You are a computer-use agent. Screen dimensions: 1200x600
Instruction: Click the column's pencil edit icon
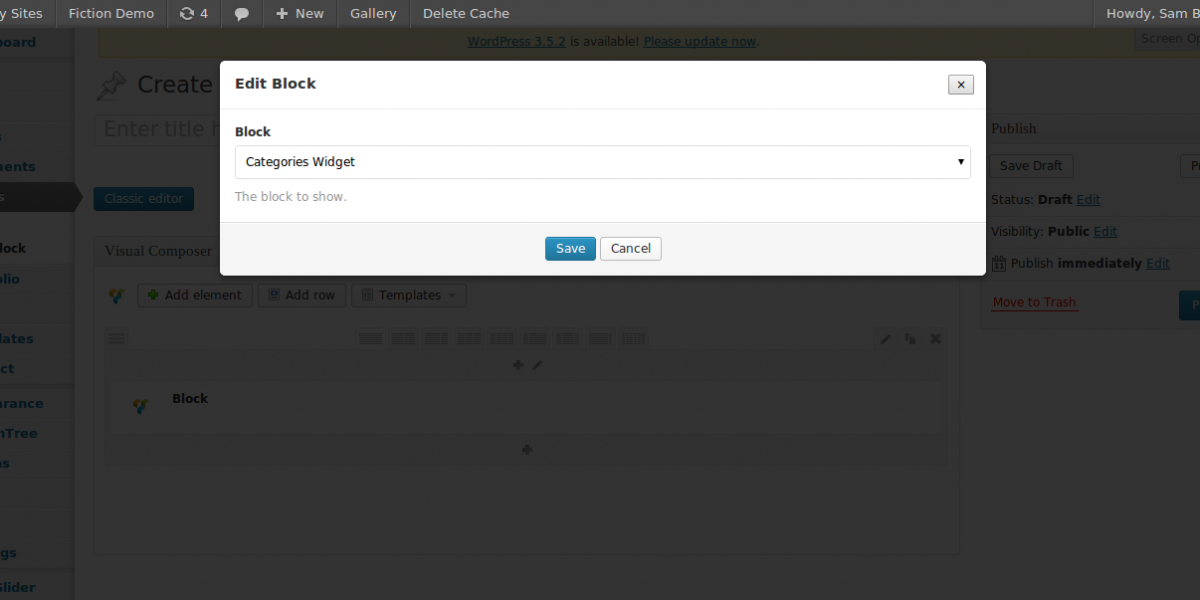(x=537, y=366)
